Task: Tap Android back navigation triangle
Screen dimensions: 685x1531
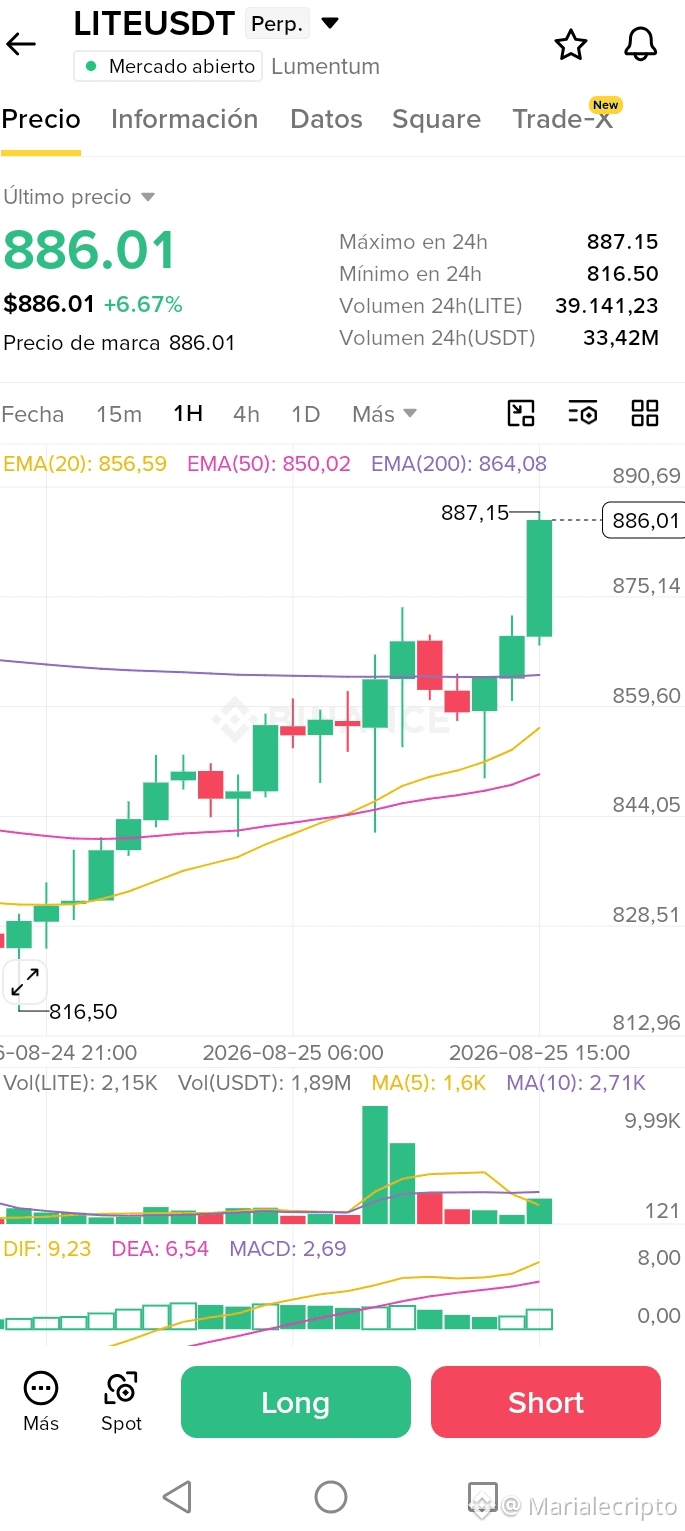Action: pos(177,1496)
